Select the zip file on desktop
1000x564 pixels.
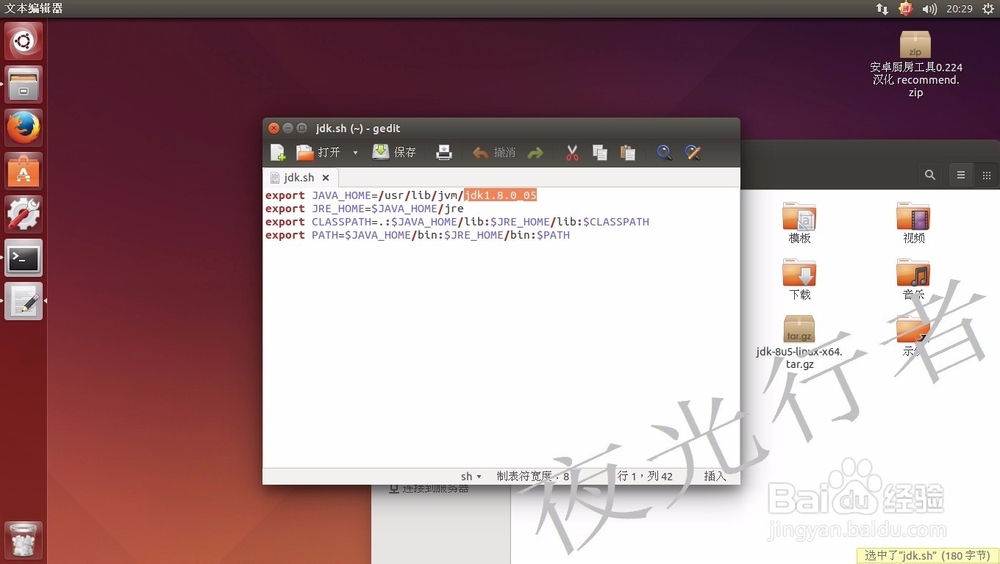tap(916, 64)
